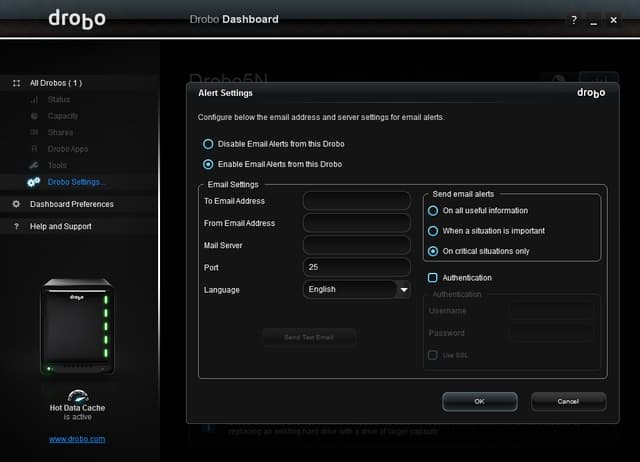Click the Send Test Email button

(x=309, y=338)
